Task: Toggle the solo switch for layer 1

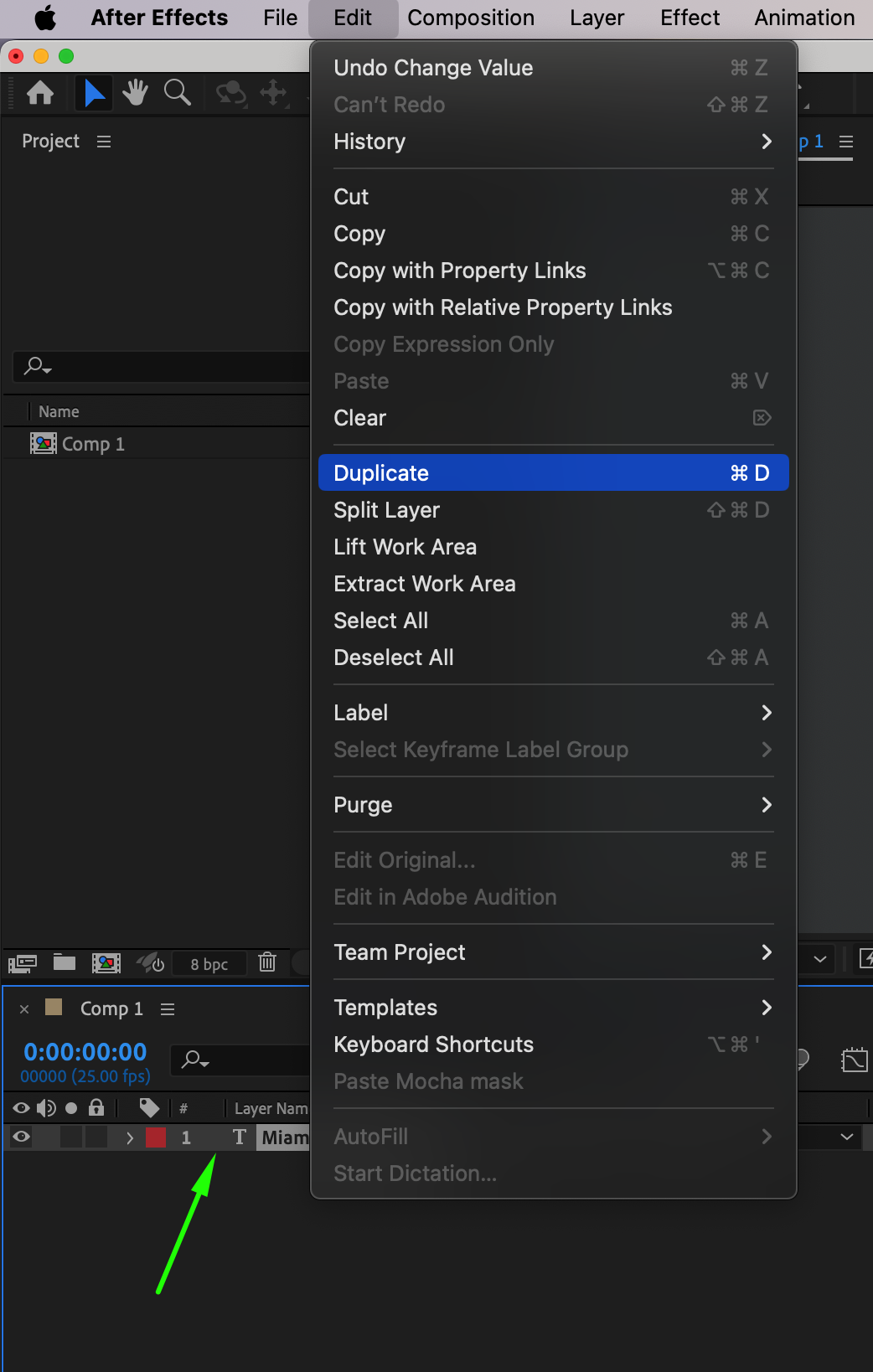Action: pos(72,1137)
